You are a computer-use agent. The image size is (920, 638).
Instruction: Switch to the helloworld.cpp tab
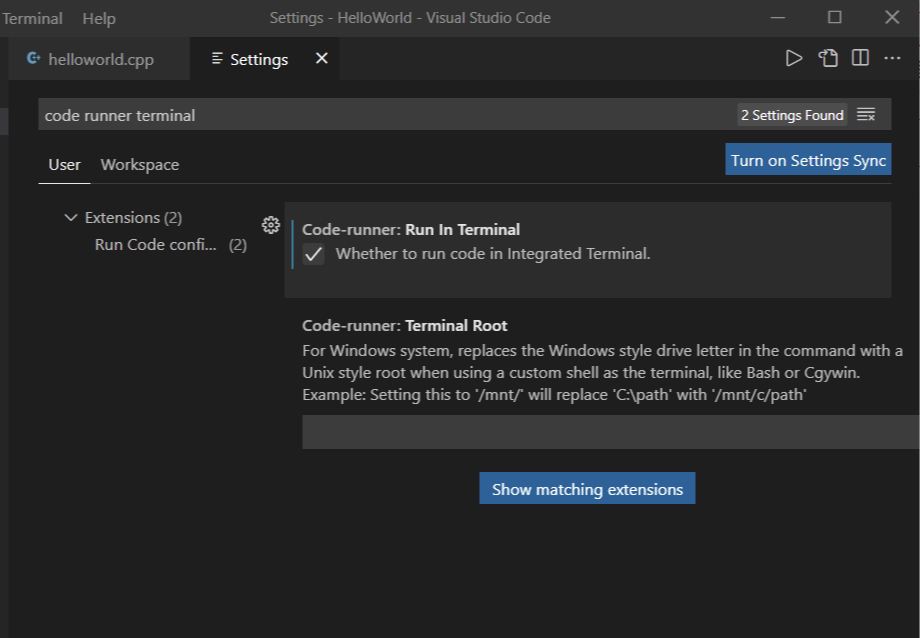pyautogui.click(x=99, y=59)
